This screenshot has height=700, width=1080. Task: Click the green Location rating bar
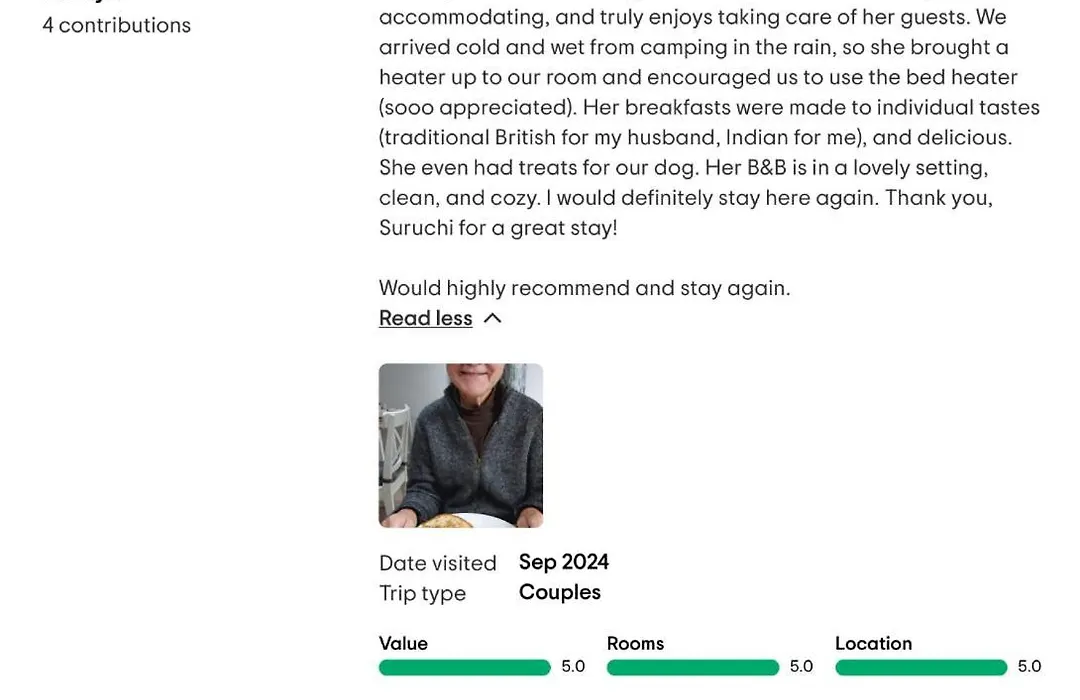(x=921, y=667)
